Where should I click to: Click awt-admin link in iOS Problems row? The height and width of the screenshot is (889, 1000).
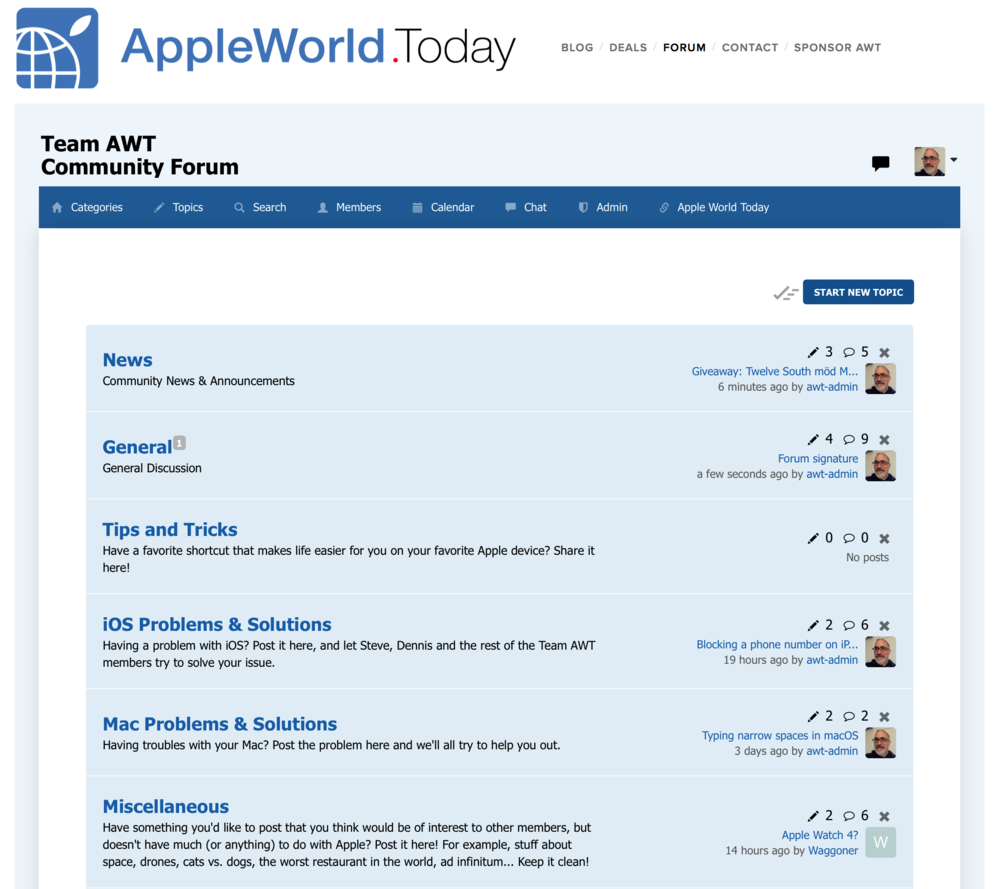click(832, 660)
